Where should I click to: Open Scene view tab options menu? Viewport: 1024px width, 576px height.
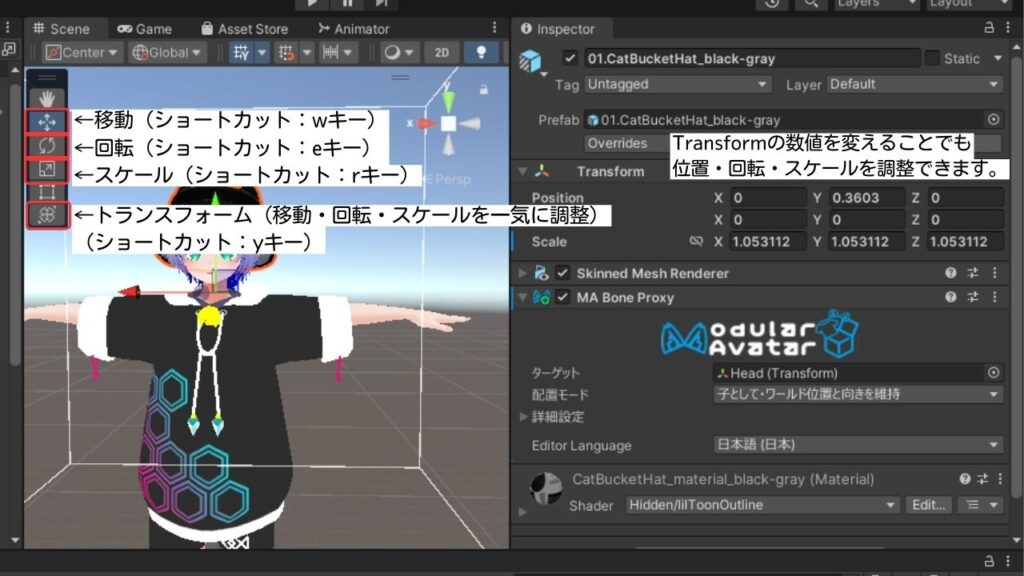pos(494,27)
